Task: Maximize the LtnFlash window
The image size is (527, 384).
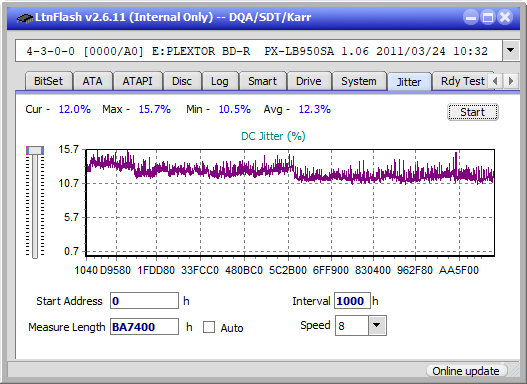Action: 488,17
